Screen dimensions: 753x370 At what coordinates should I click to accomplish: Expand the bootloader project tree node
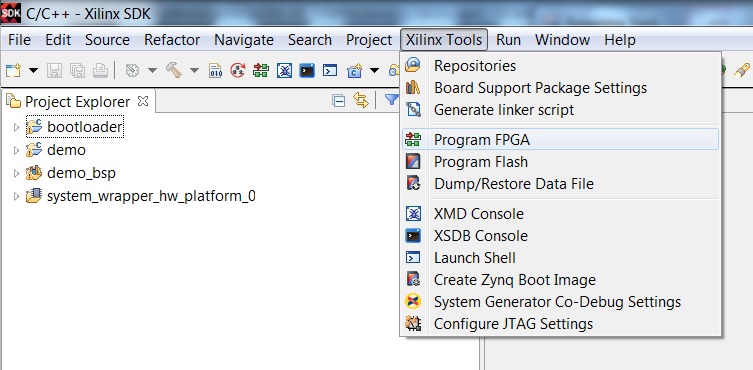click(16, 127)
